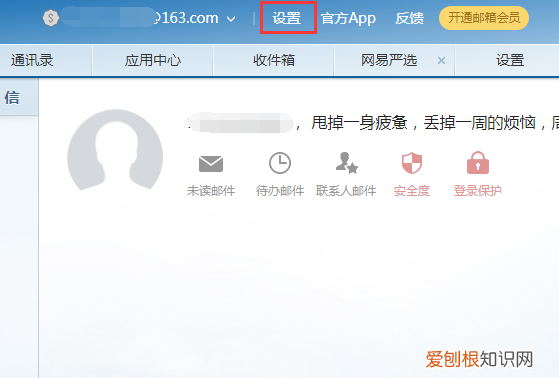559x378 pixels.
Task: Open the login protection lock icon
Action: (x=478, y=163)
